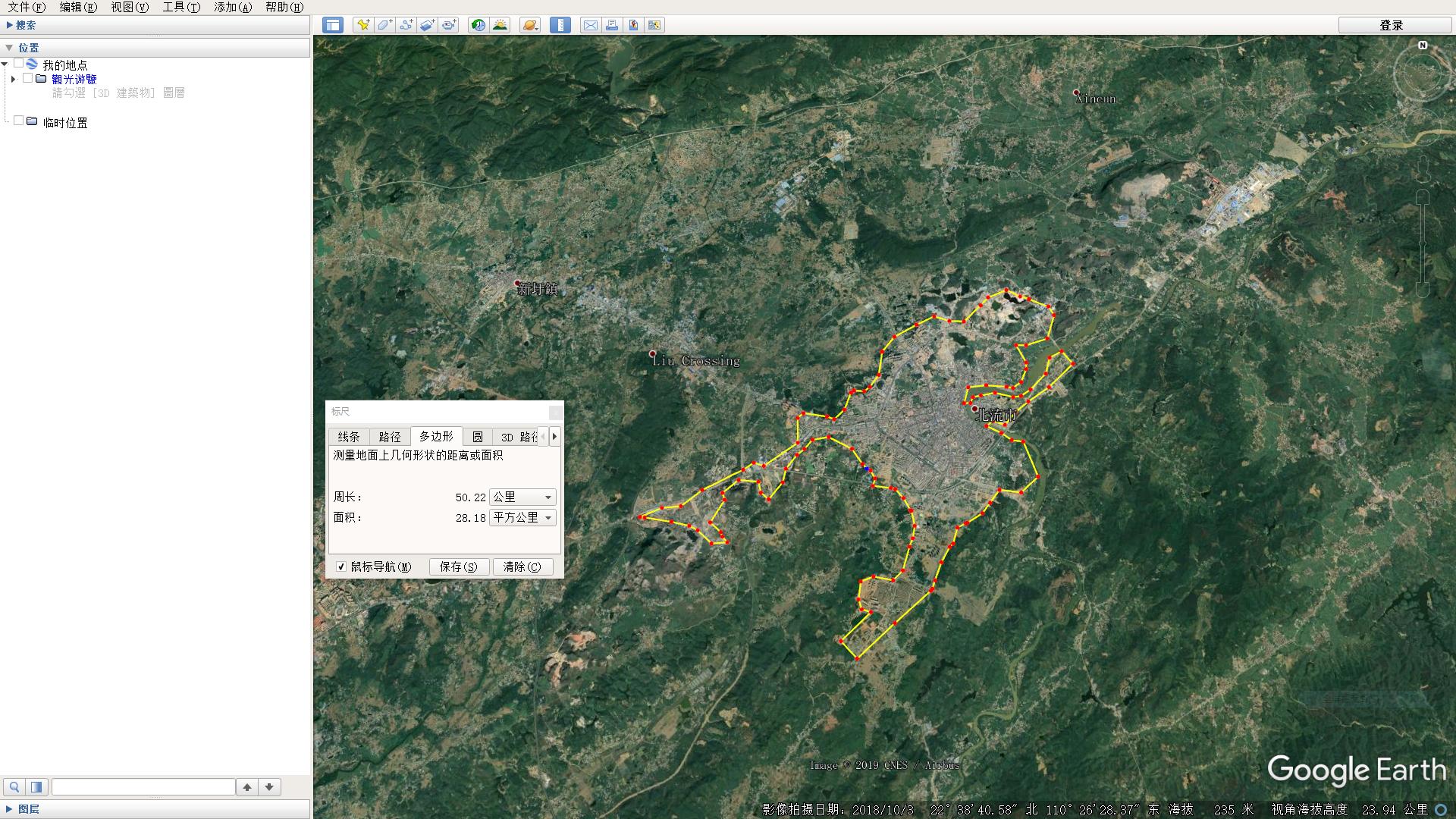Click the email envelope icon
The height and width of the screenshot is (819, 1456).
(x=590, y=25)
